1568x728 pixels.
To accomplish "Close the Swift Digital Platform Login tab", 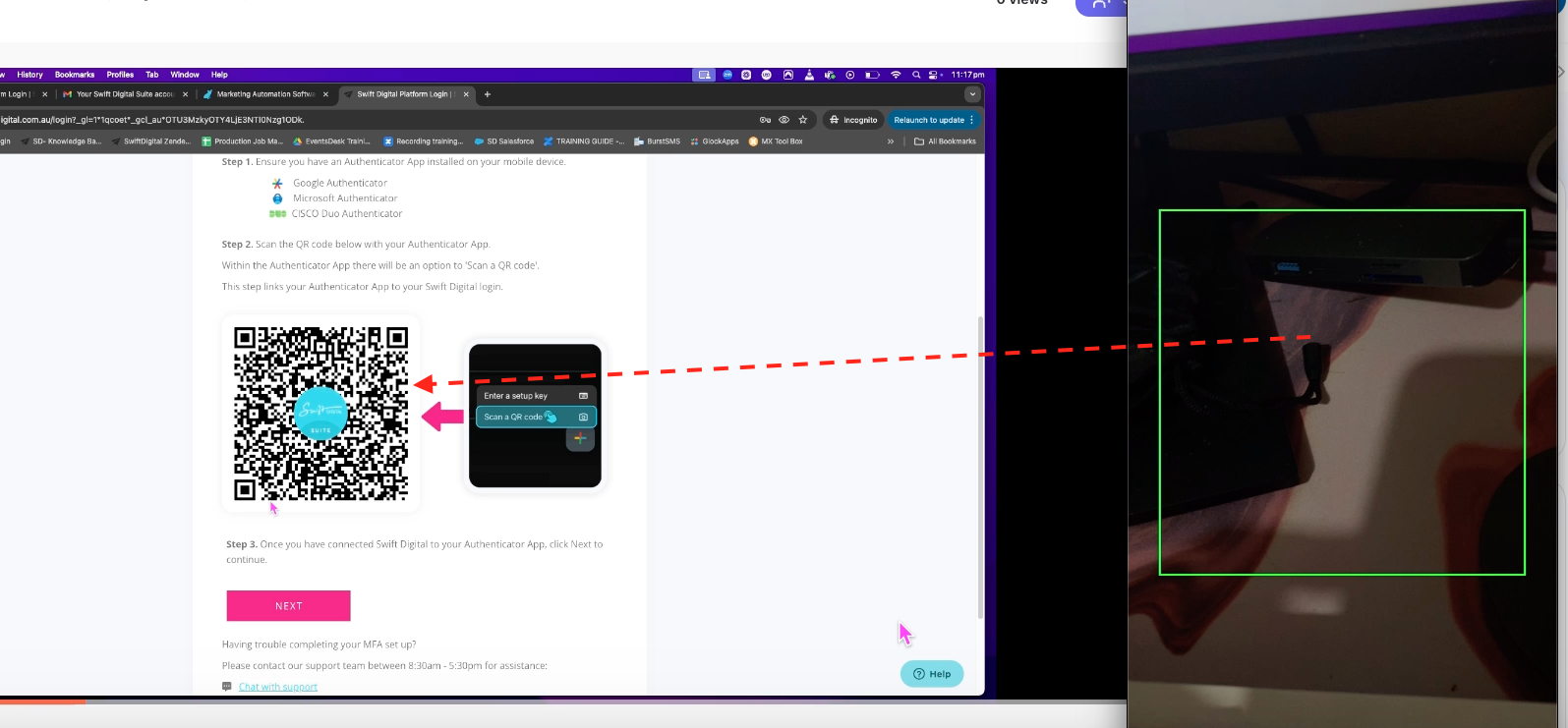I will pos(466,94).
